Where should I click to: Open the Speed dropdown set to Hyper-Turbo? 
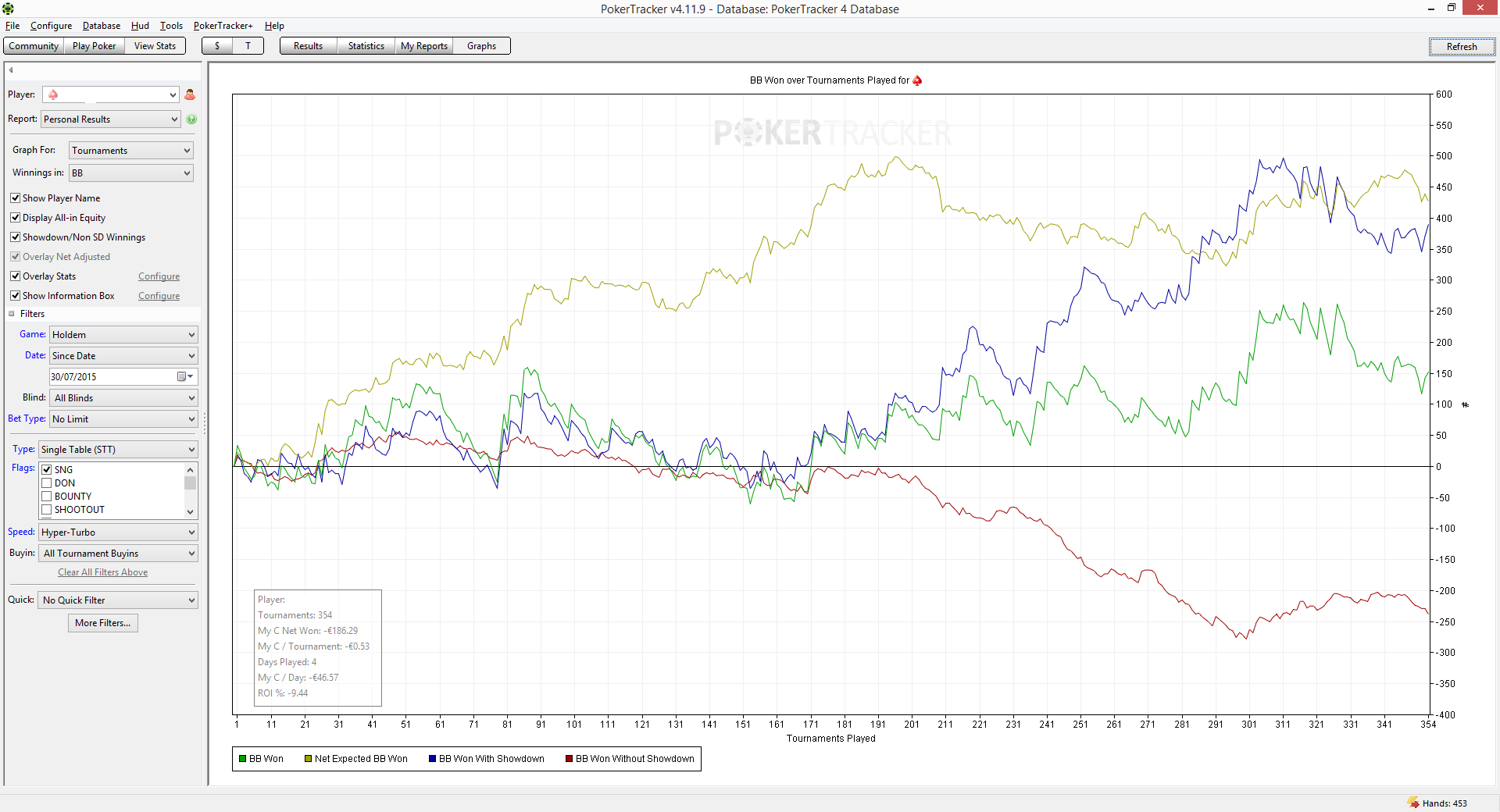click(118, 532)
